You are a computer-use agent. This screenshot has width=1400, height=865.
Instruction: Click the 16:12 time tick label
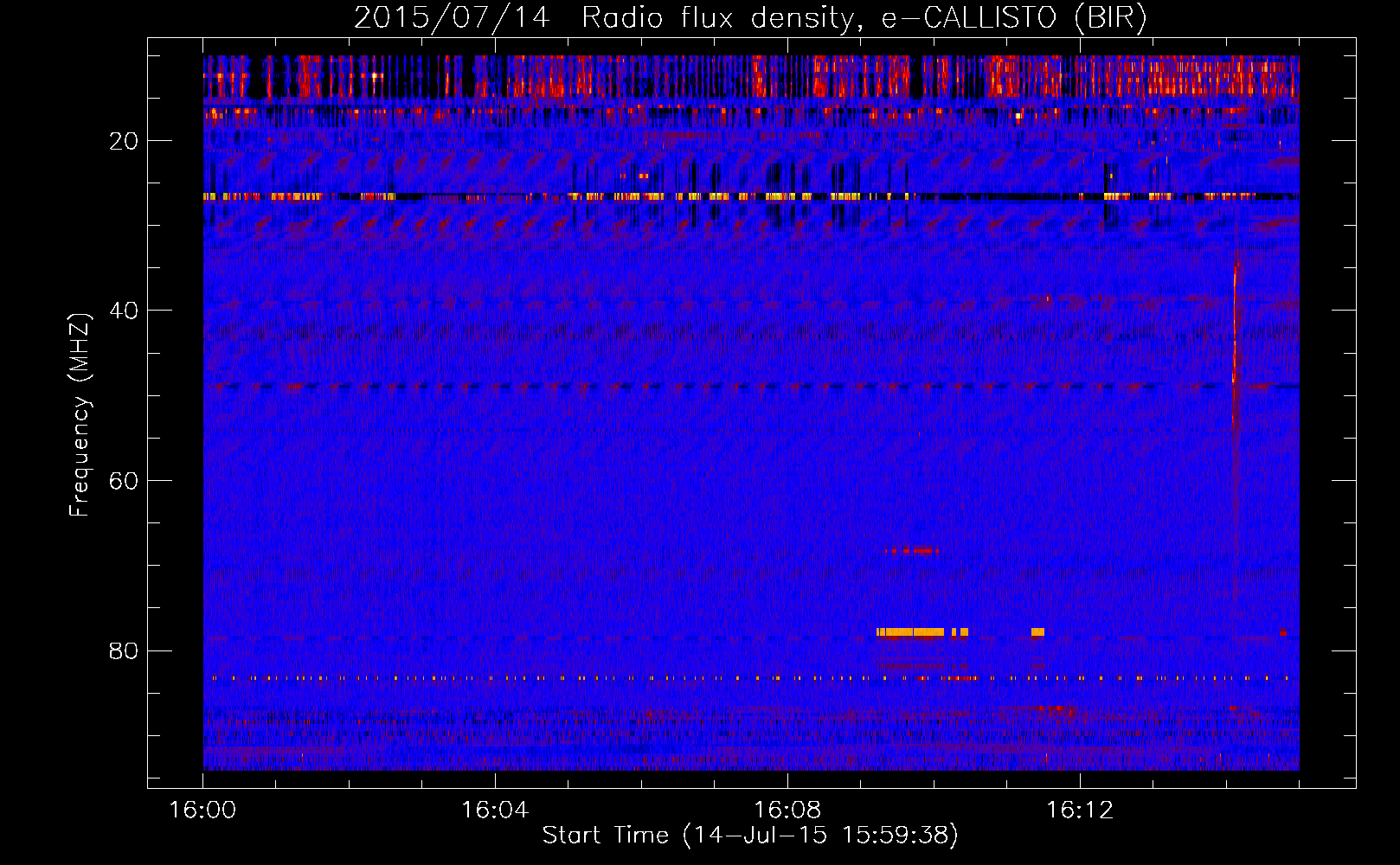[1080, 810]
